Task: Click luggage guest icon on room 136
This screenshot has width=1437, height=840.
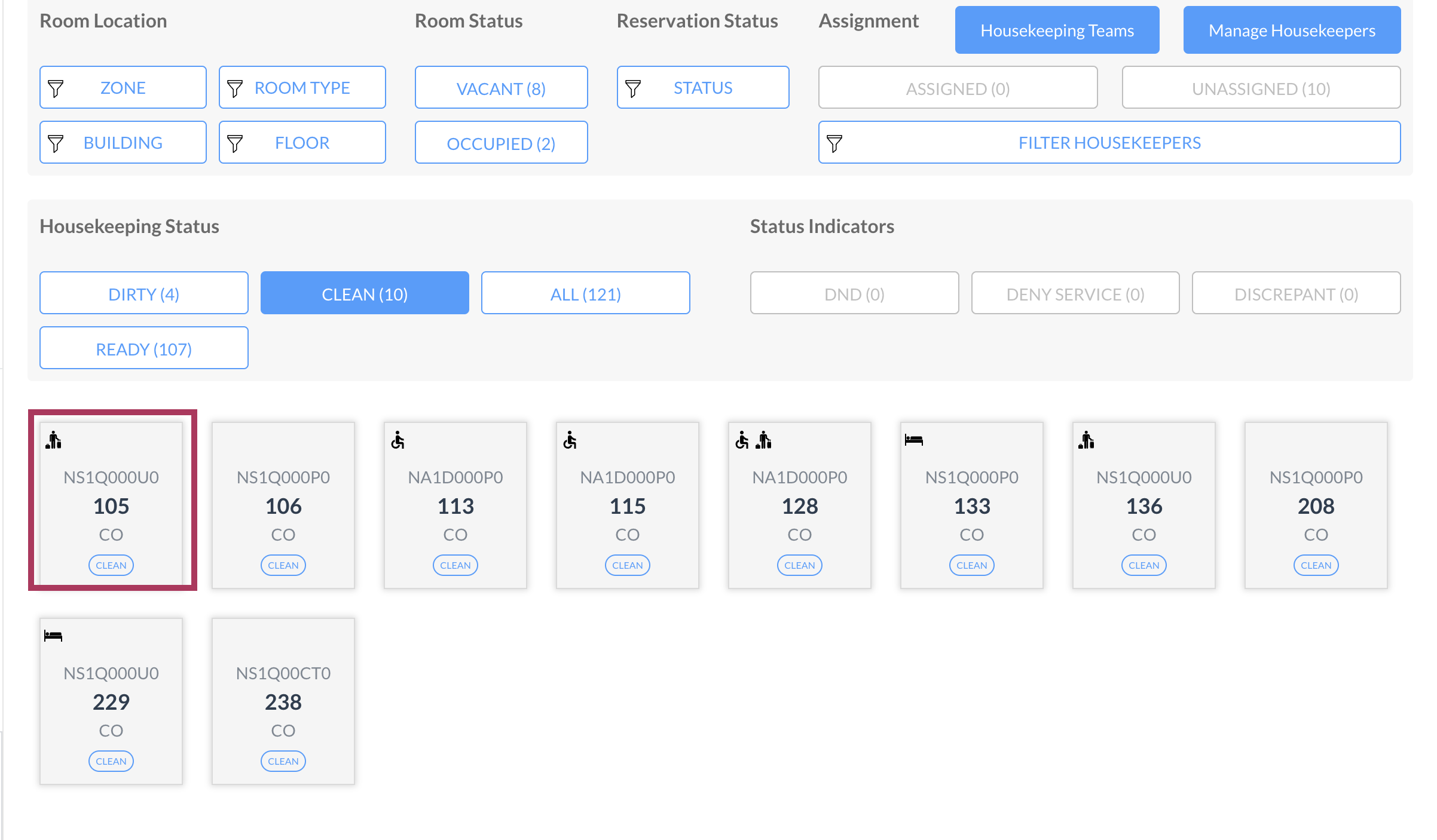Action: 1087,440
